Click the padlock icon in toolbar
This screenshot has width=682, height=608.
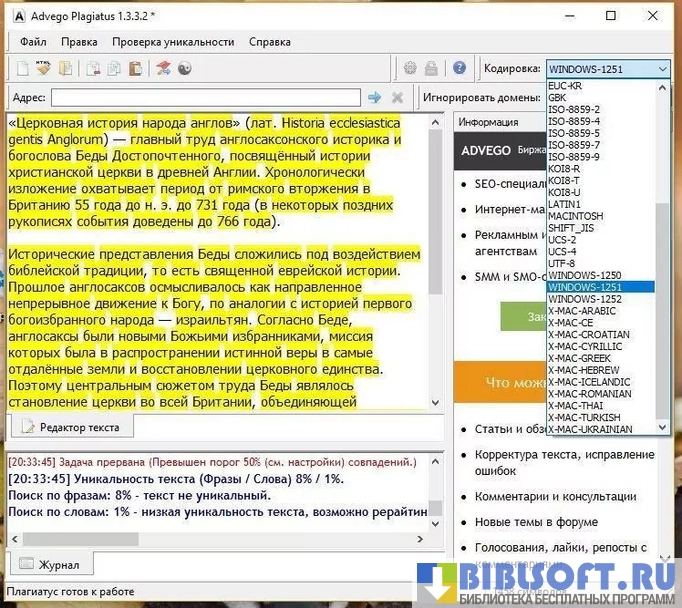431,69
